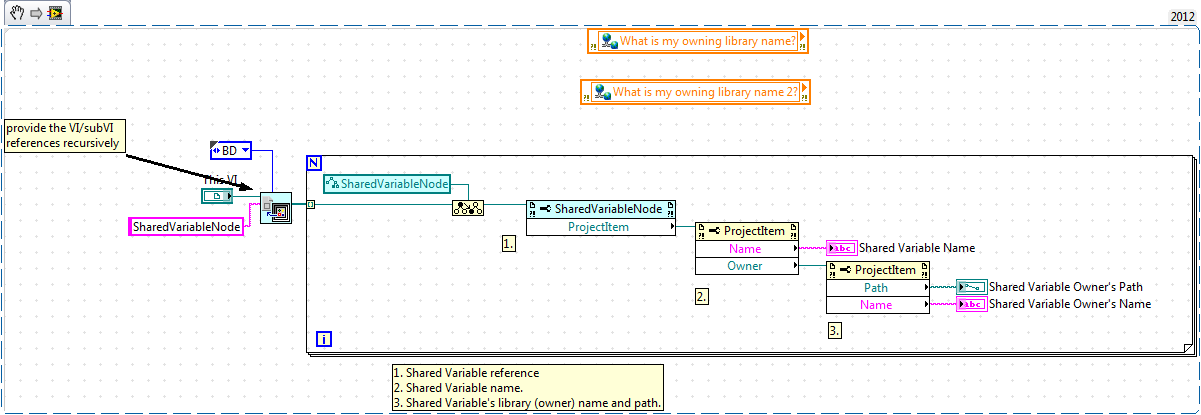The width and height of the screenshot is (1201, 415).
Task: Click 'What is my owning library name 2?' variable
Action: tap(695, 92)
